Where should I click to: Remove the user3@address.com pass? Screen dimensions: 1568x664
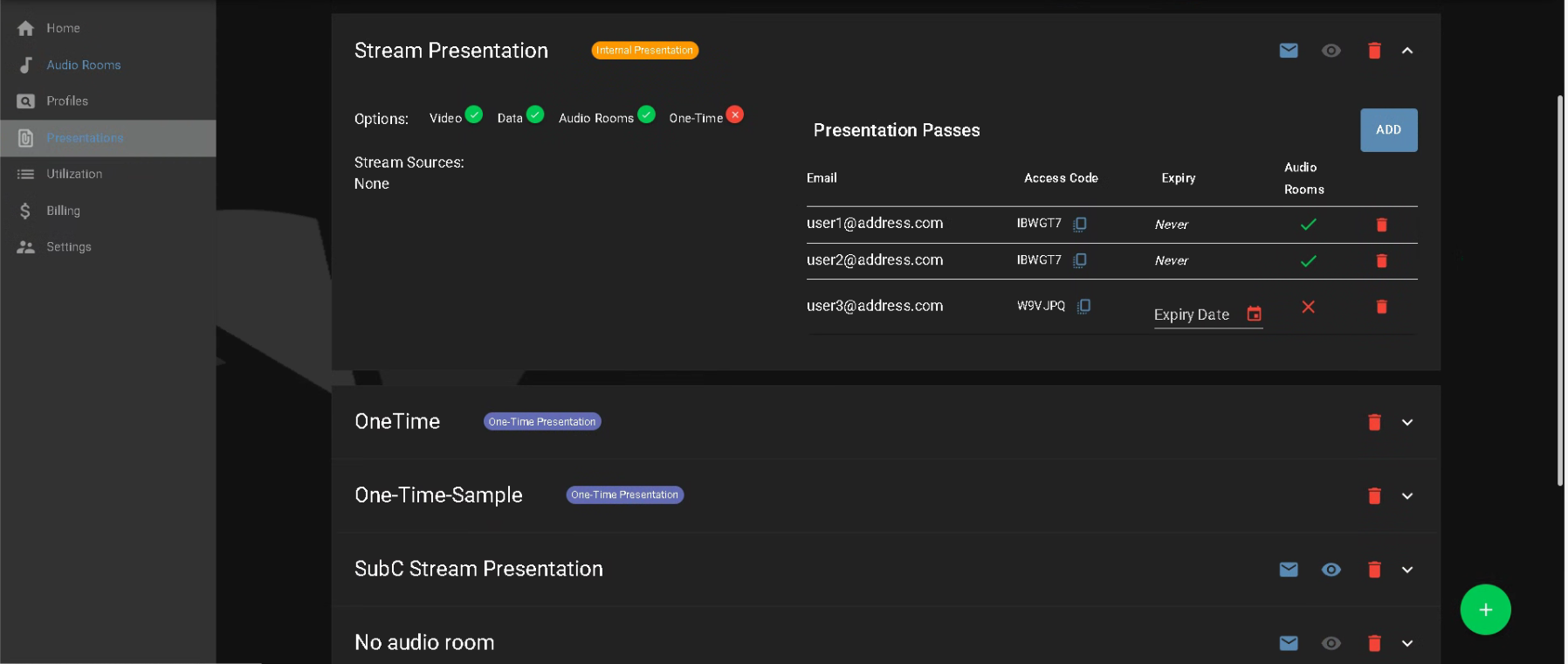1381,307
